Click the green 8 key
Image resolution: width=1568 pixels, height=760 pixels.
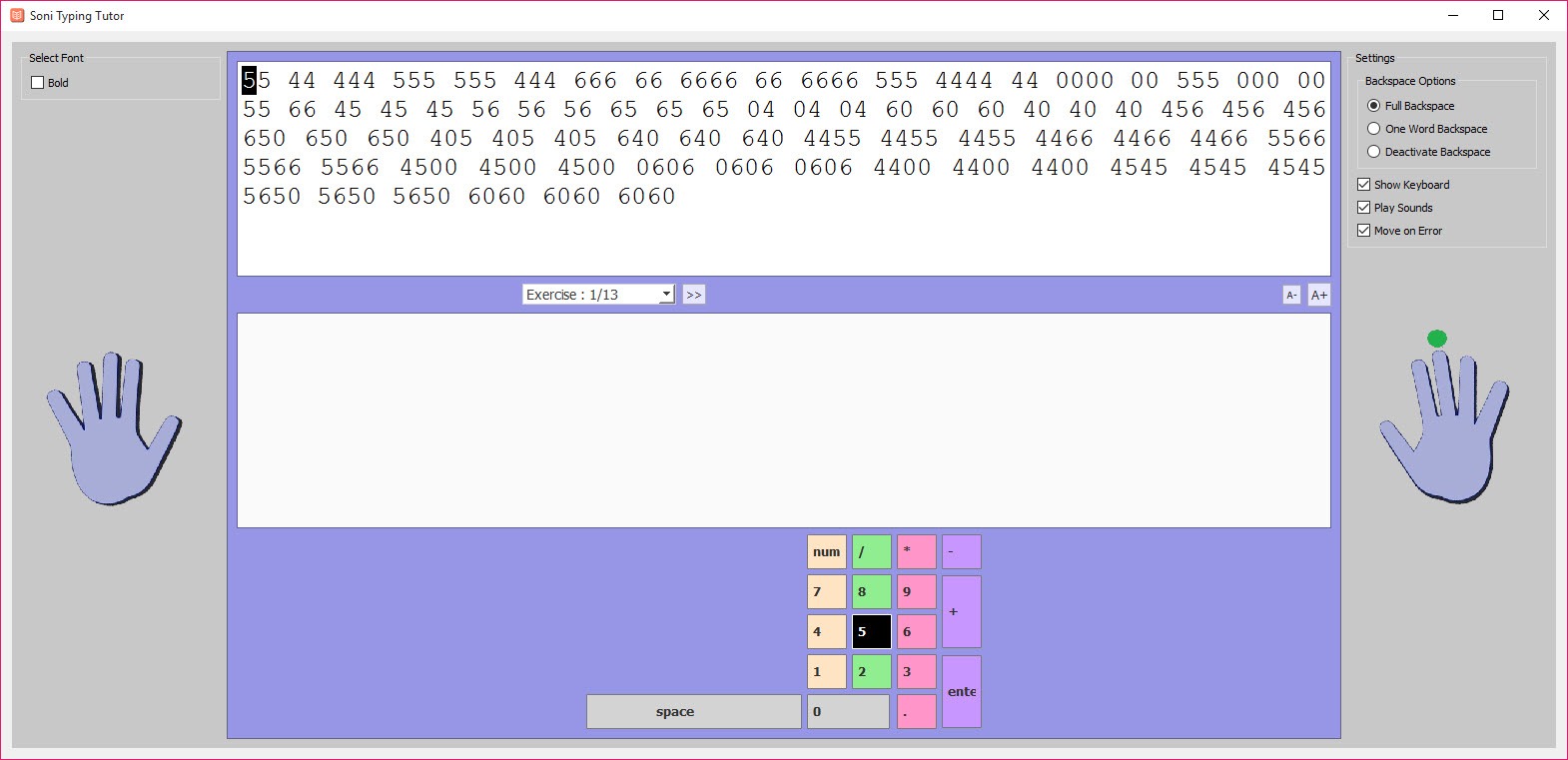click(x=871, y=591)
